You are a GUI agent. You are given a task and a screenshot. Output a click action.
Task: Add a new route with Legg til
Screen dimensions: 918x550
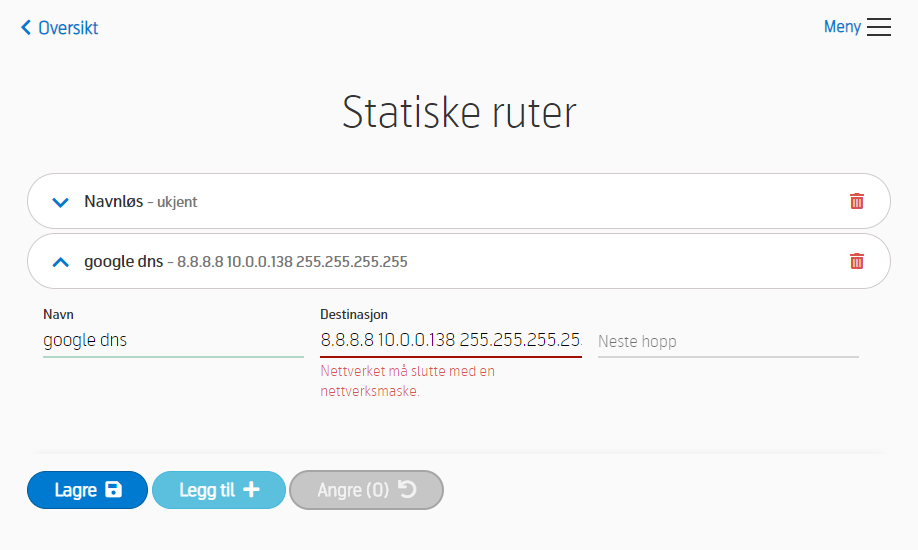pyautogui.click(x=219, y=490)
